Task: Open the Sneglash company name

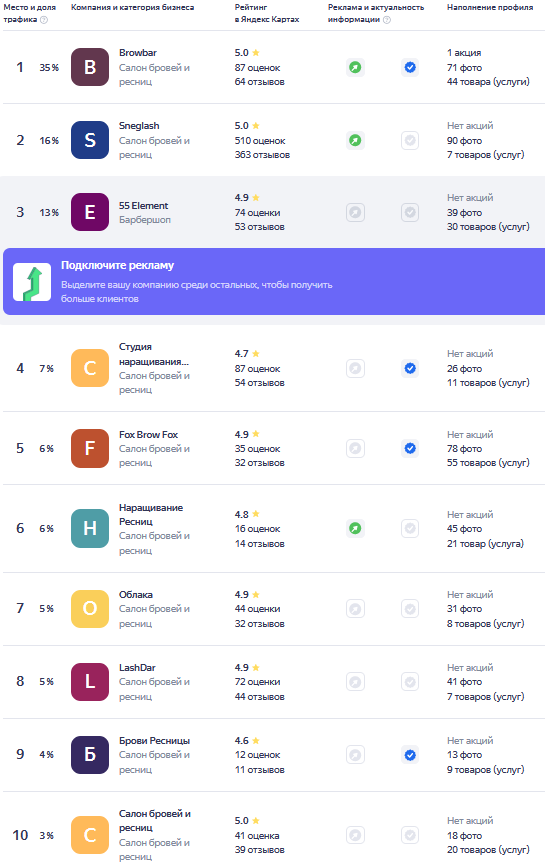Action: pos(139,126)
